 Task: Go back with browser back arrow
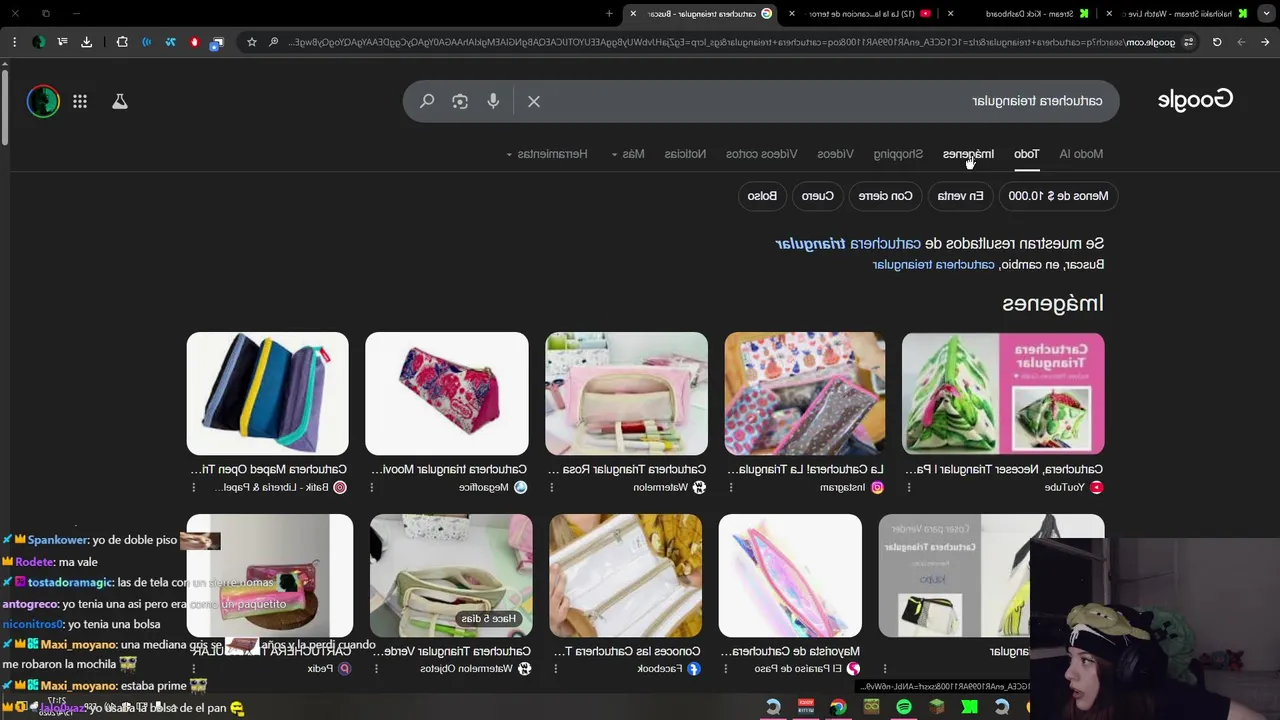pyautogui.click(x=1265, y=42)
